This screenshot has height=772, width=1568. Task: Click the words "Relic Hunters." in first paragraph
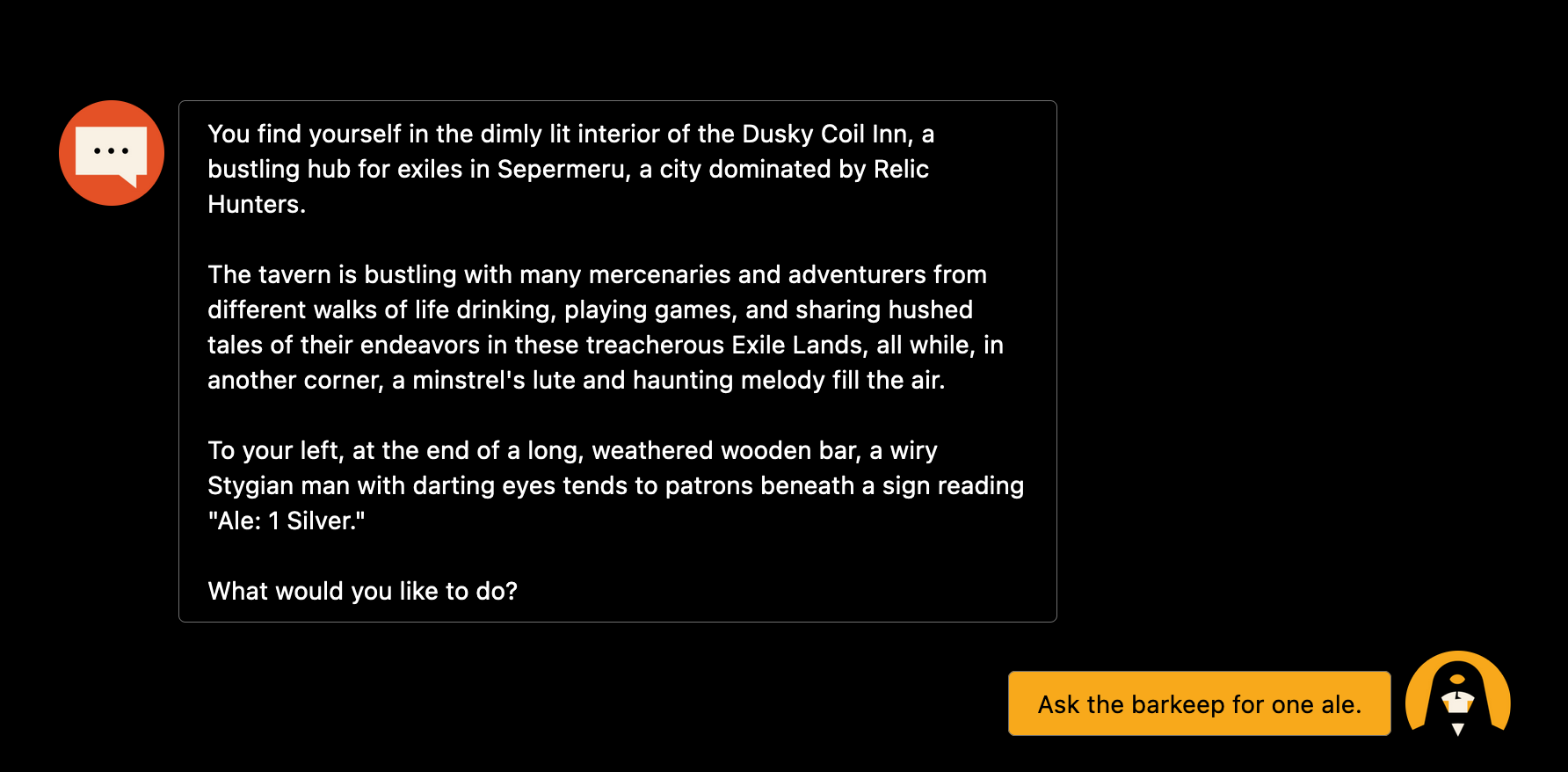(x=568, y=186)
